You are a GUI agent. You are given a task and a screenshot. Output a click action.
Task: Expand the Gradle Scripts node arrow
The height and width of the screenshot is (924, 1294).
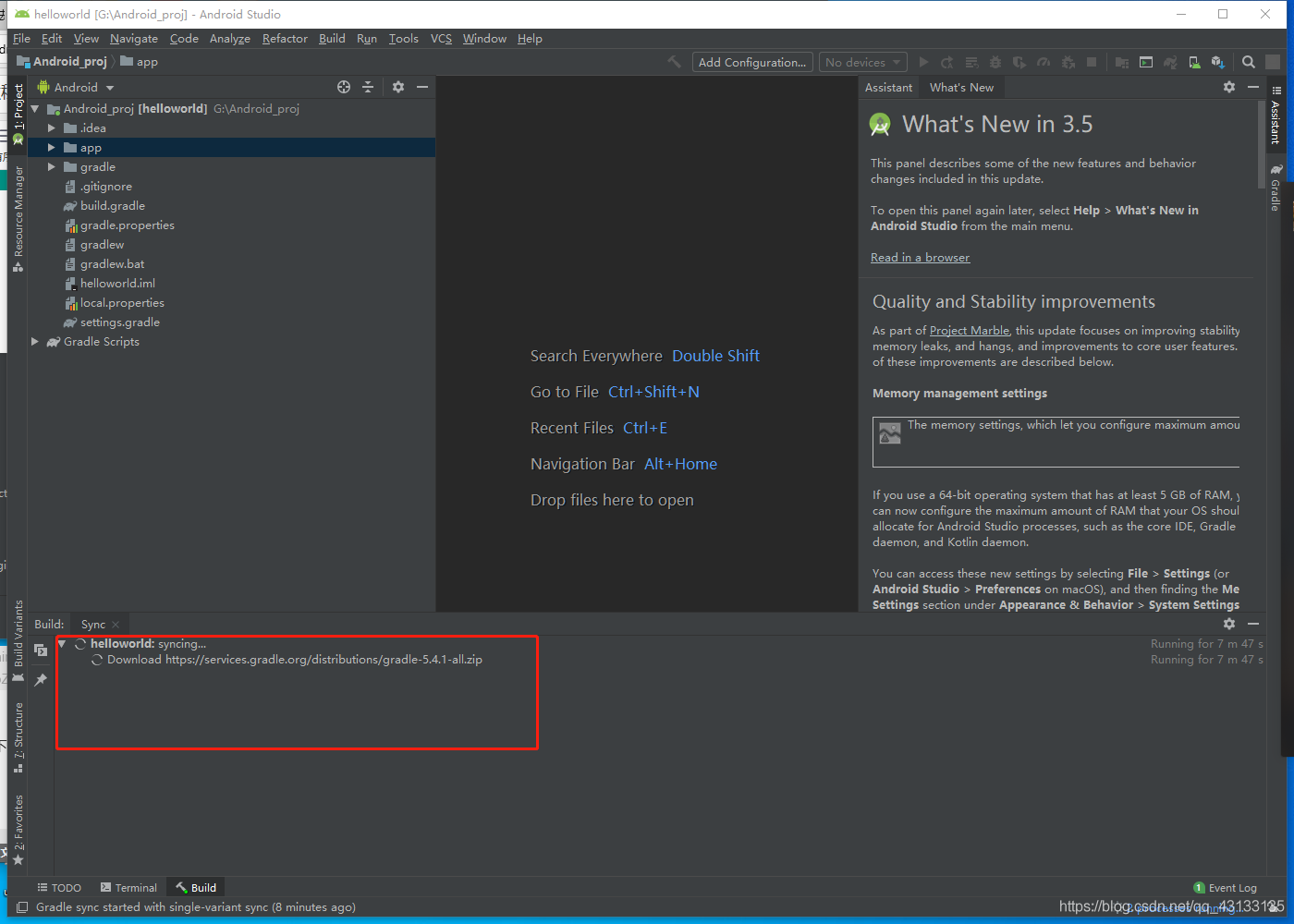(x=35, y=342)
